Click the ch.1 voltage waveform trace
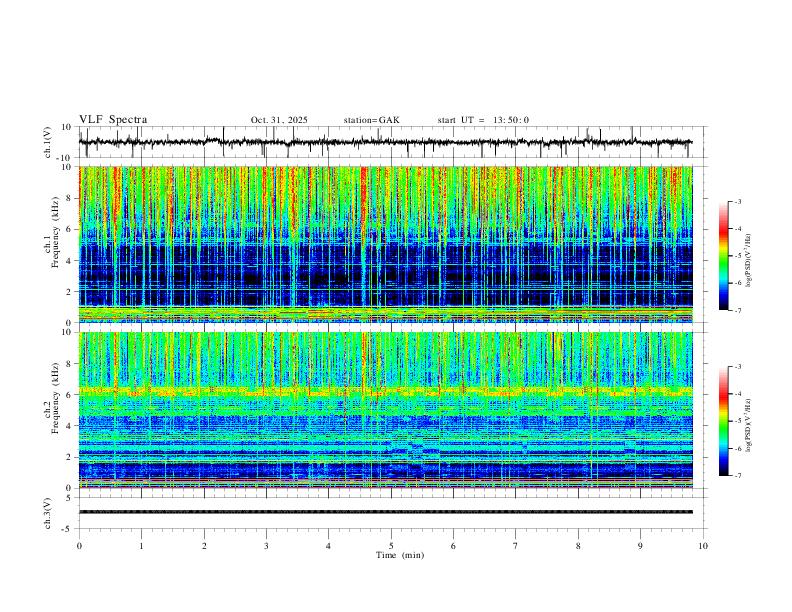 click(x=386, y=142)
